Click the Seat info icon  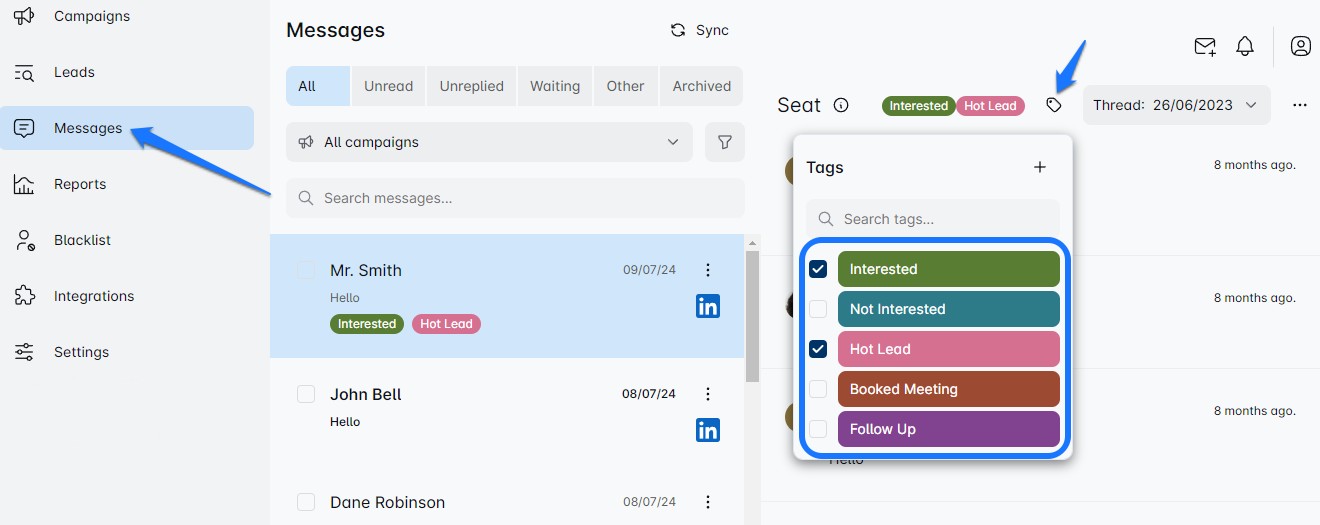coord(841,105)
